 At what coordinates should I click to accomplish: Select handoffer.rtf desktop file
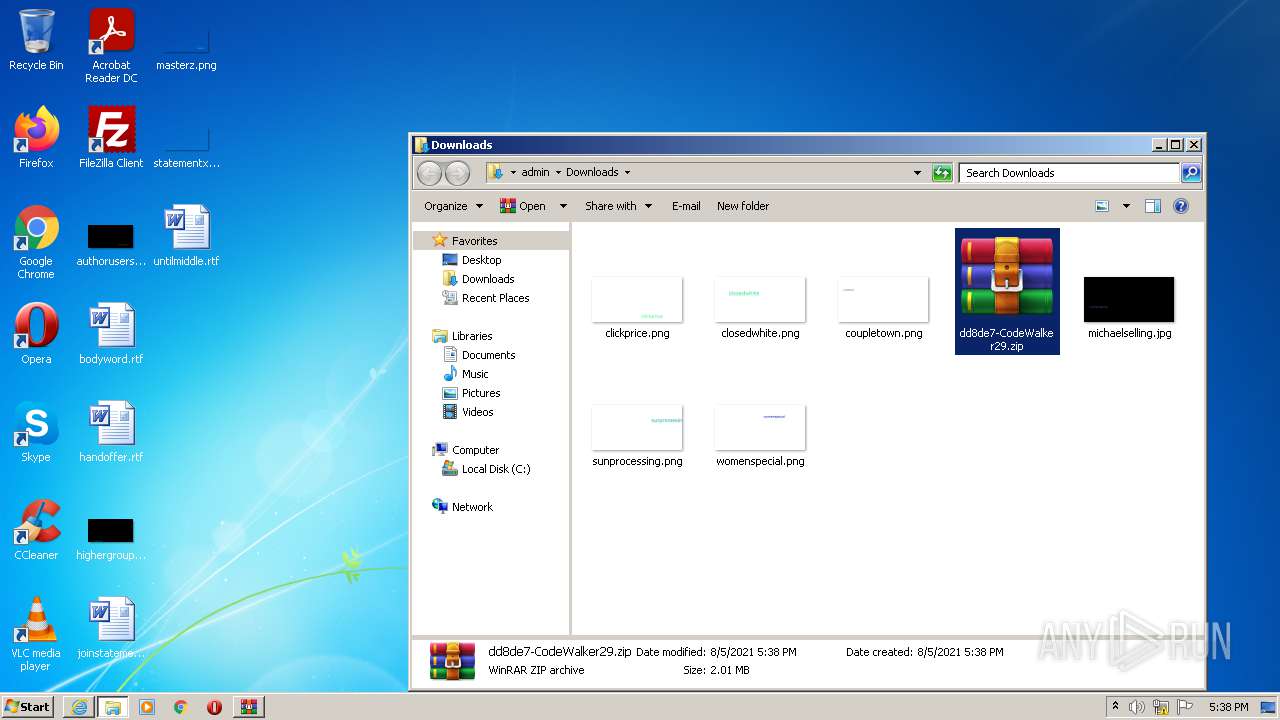111,431
